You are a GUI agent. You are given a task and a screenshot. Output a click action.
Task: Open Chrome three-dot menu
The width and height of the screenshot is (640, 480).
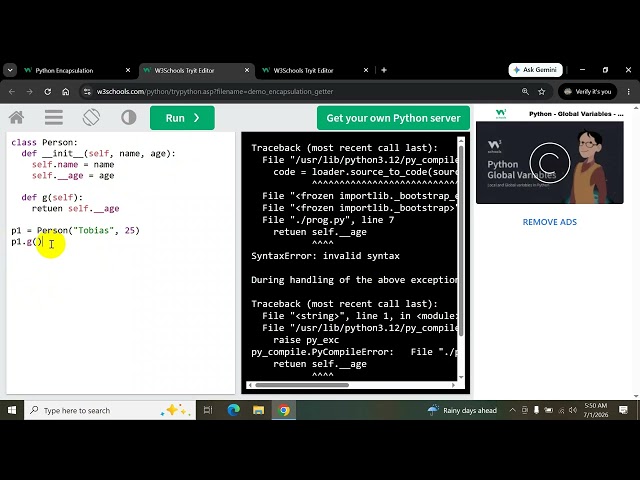[x=629, y=92]
